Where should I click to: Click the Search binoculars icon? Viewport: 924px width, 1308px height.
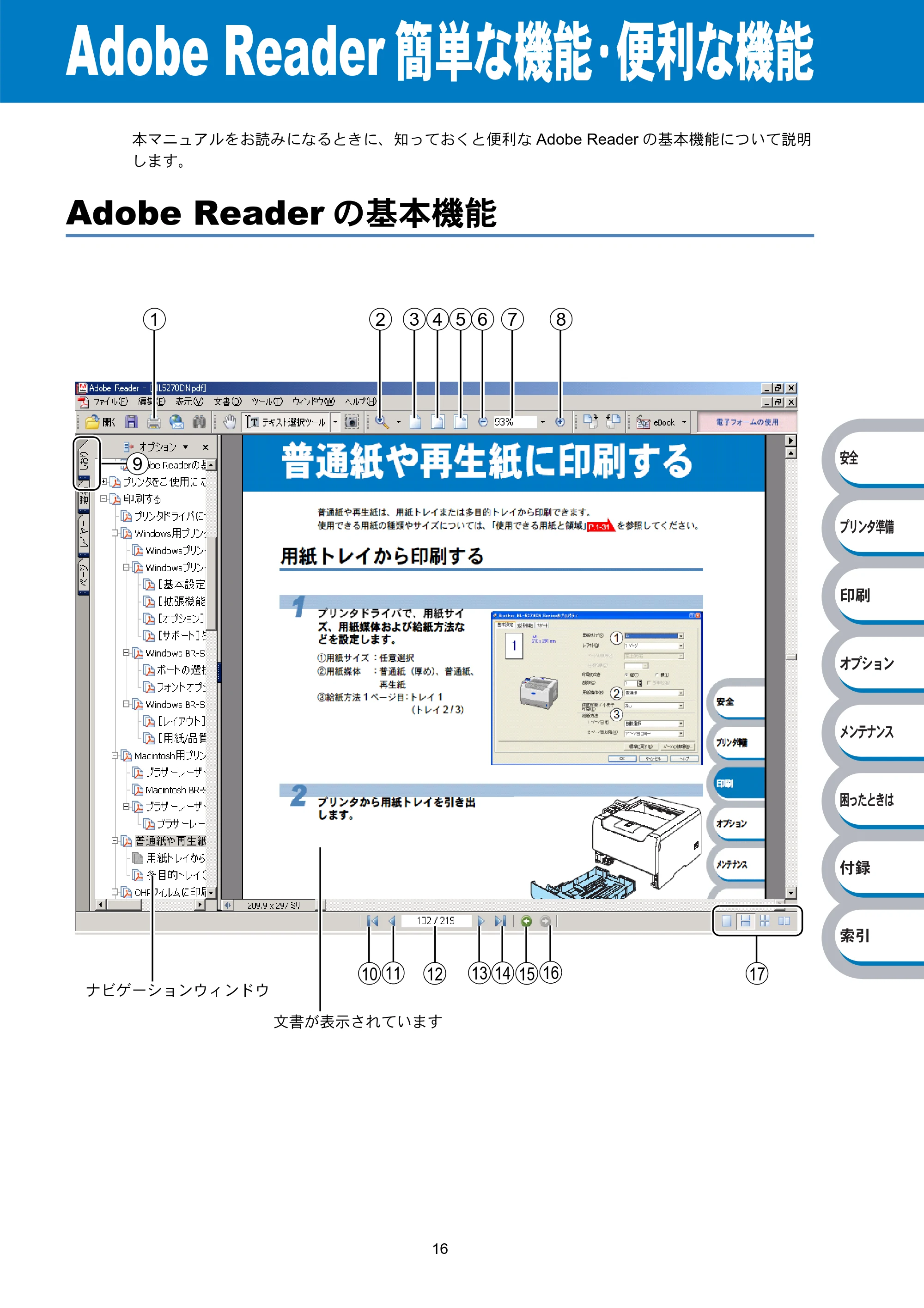pyautogui.click(x=199, y=422)
